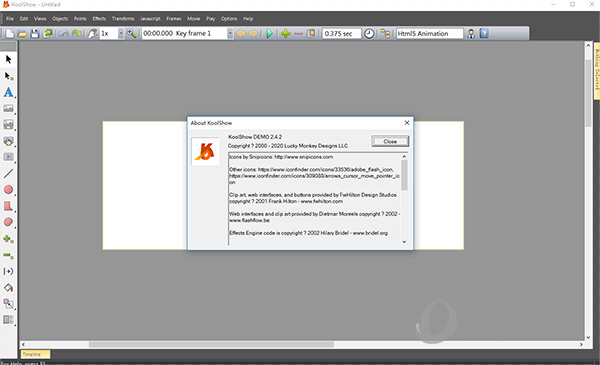Image resolution: width=600 pixels, height=365 pixels.
Task: Open the Options menu
Action: click(x=229, y=19)
